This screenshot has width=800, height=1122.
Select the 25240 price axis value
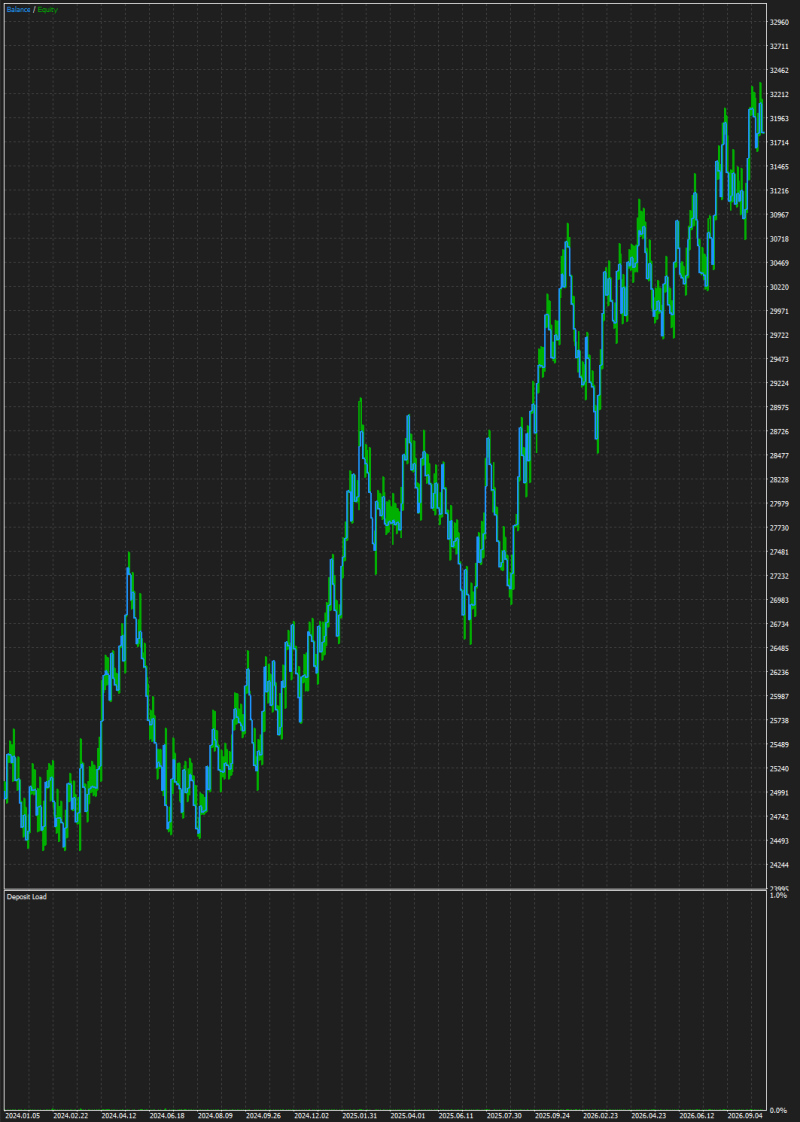779,769
